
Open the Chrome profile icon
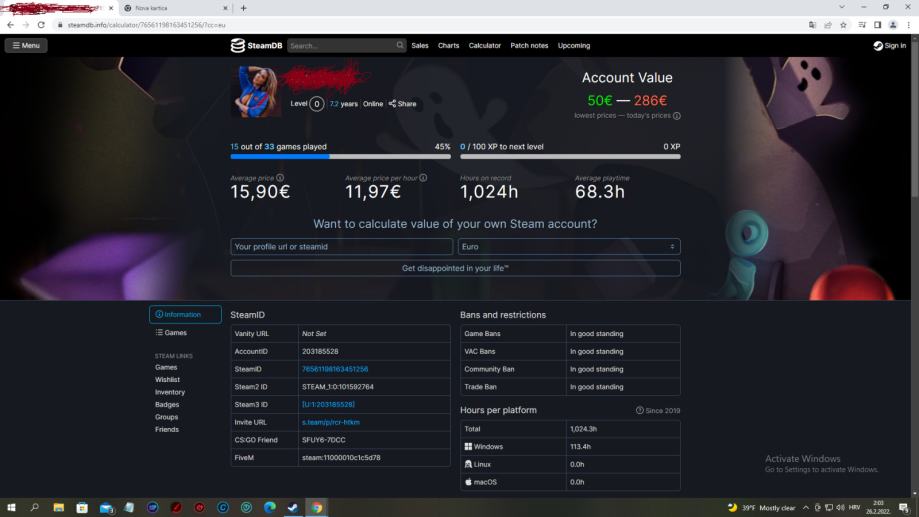[x=893, y=25]
